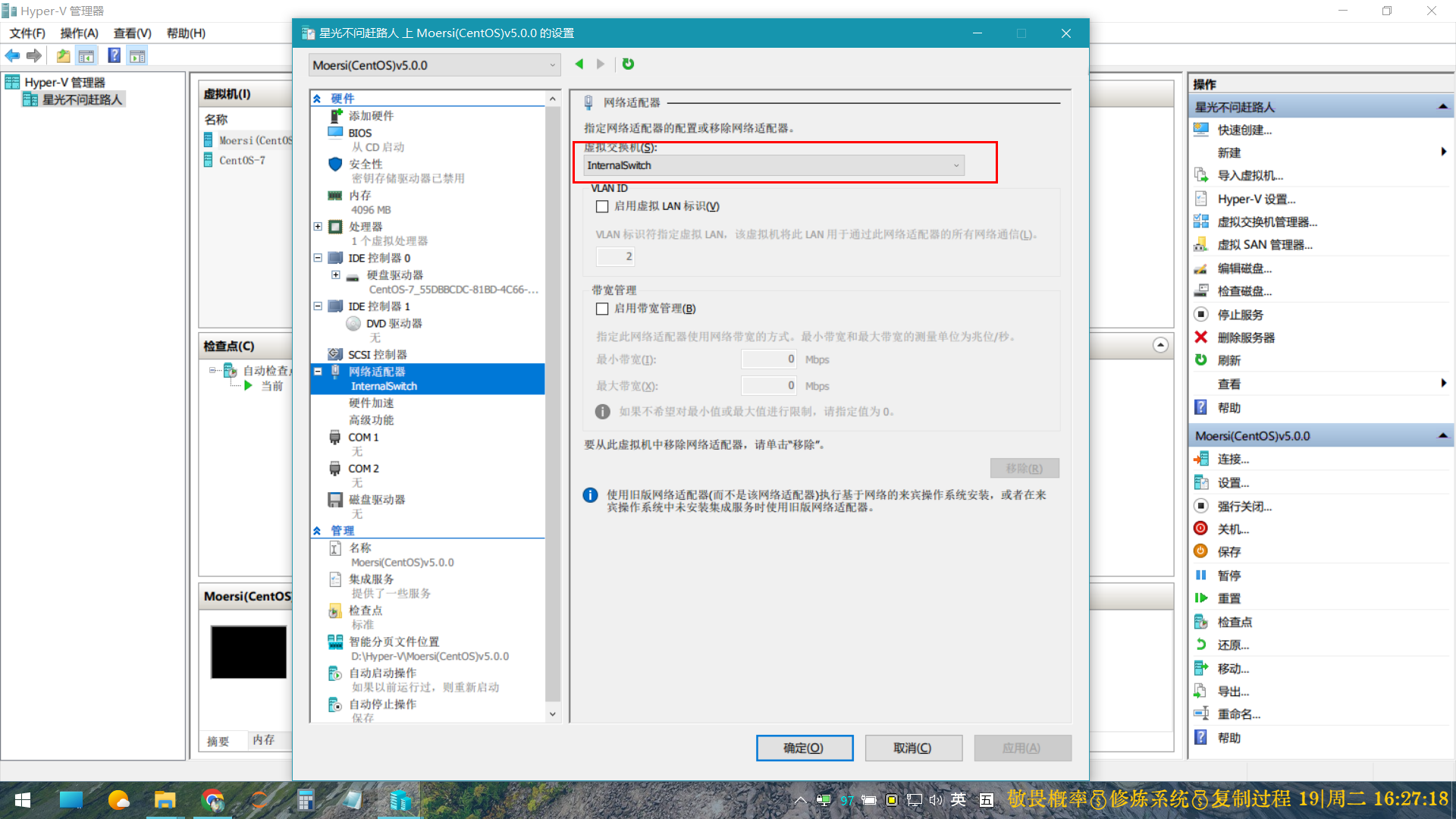Collapse the Hardware section header
Image resolution: width=1456 pixels, height=819 pixels.
point(317,99)
